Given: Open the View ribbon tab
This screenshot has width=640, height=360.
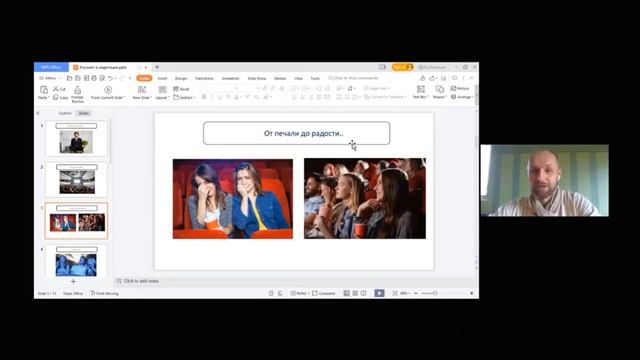Looking at the screenshot, I should [299, 78].
